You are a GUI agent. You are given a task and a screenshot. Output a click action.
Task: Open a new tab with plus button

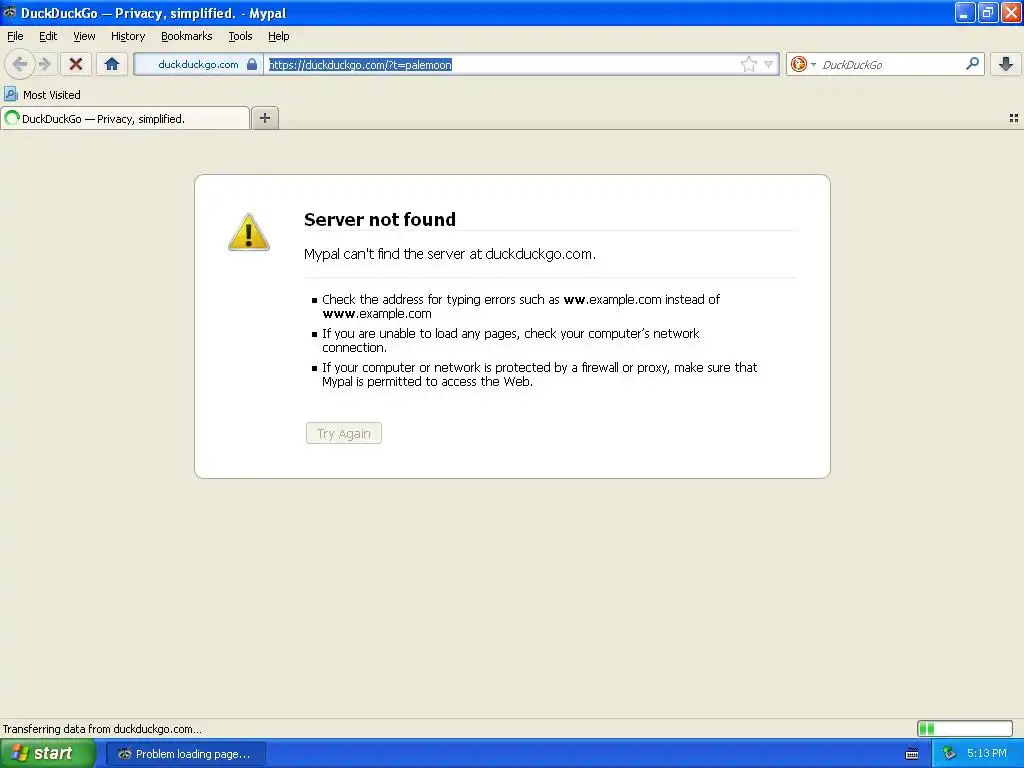click(264, 118)
